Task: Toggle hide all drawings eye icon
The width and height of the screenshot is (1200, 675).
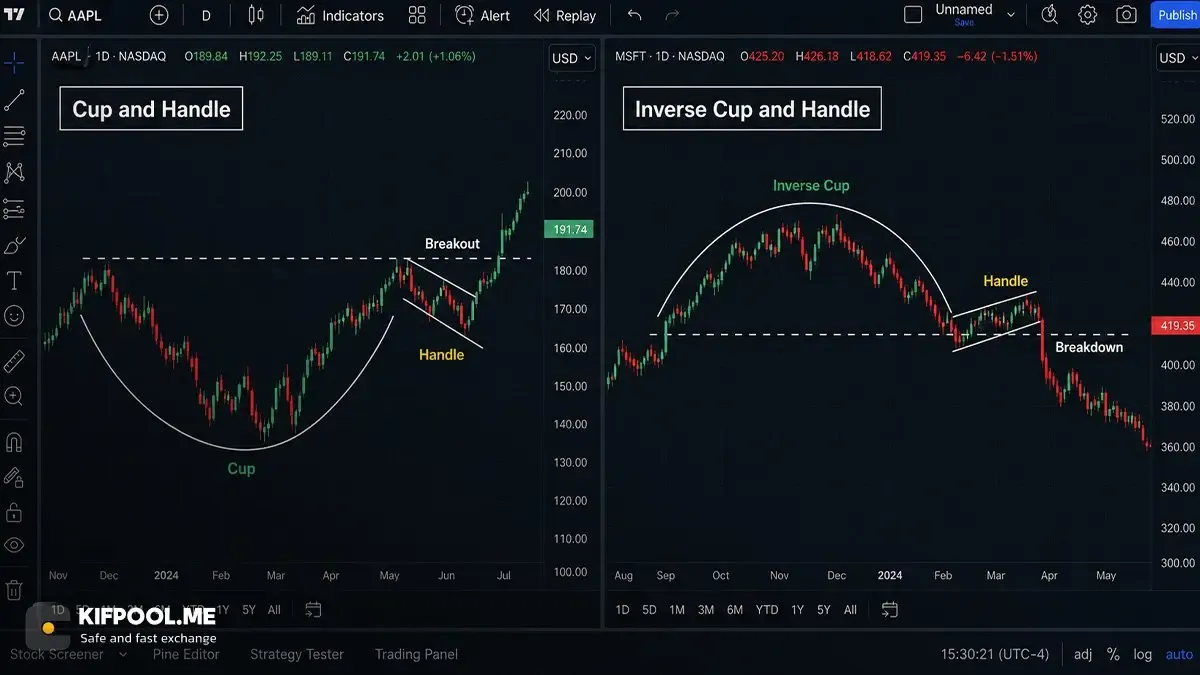Action: [14, 545]
